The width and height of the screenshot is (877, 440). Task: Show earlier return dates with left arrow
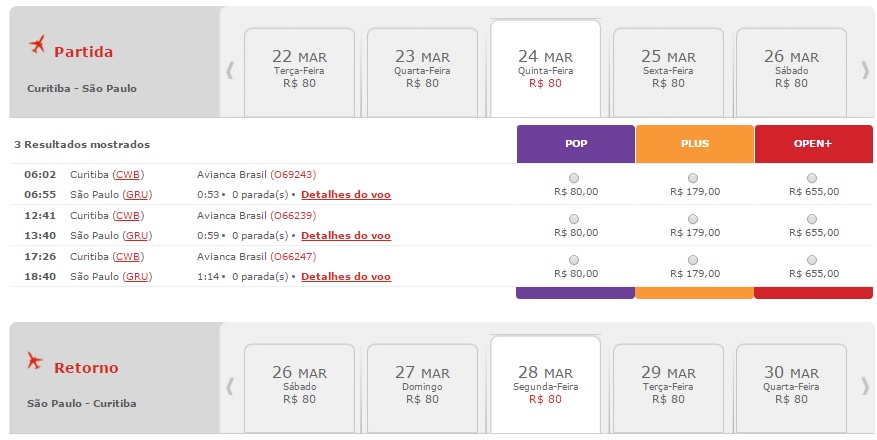click(229, 385)
